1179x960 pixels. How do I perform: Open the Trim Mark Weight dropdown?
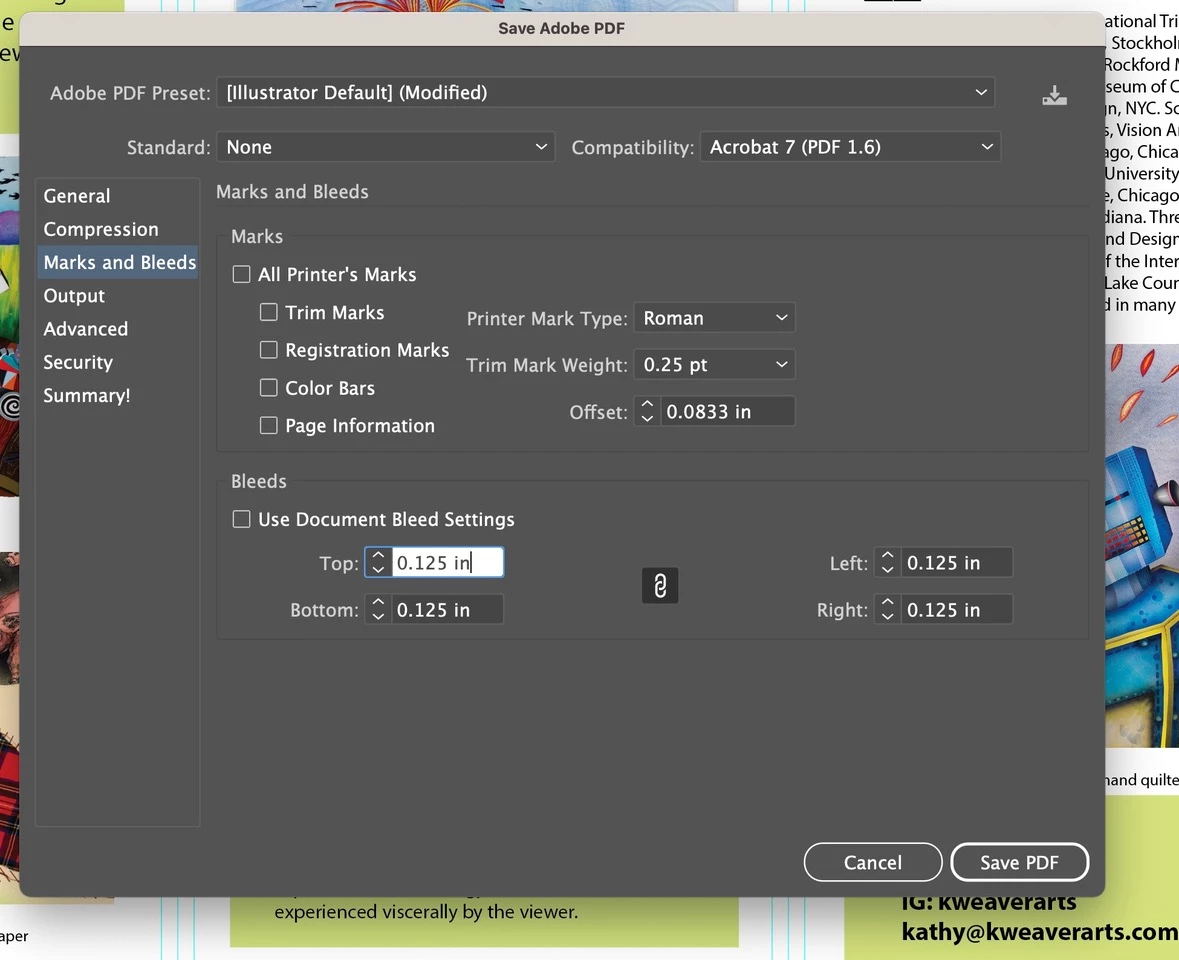[714, 365]
